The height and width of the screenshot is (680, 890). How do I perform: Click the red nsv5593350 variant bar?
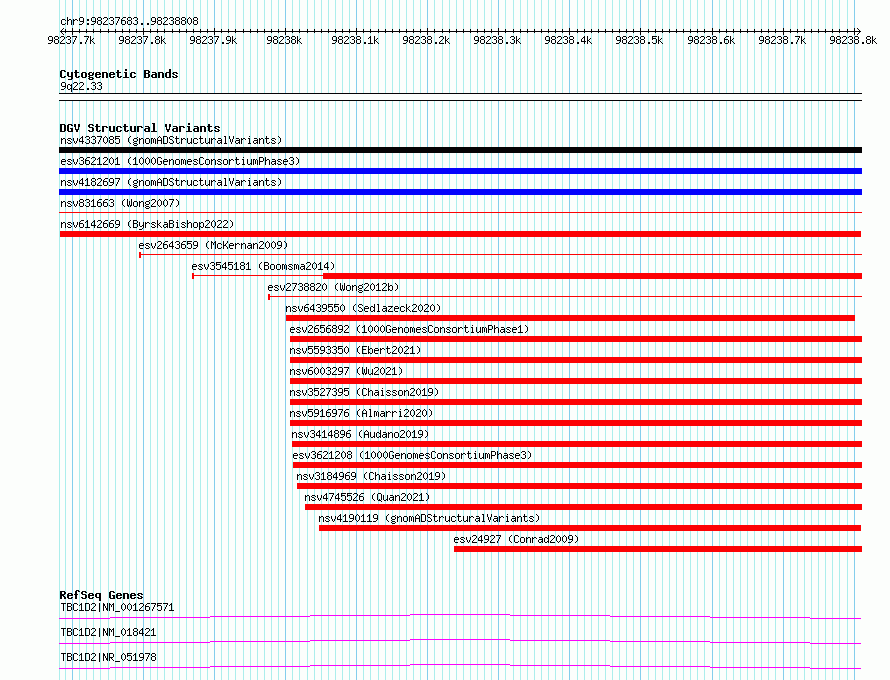tap(576, 360)
